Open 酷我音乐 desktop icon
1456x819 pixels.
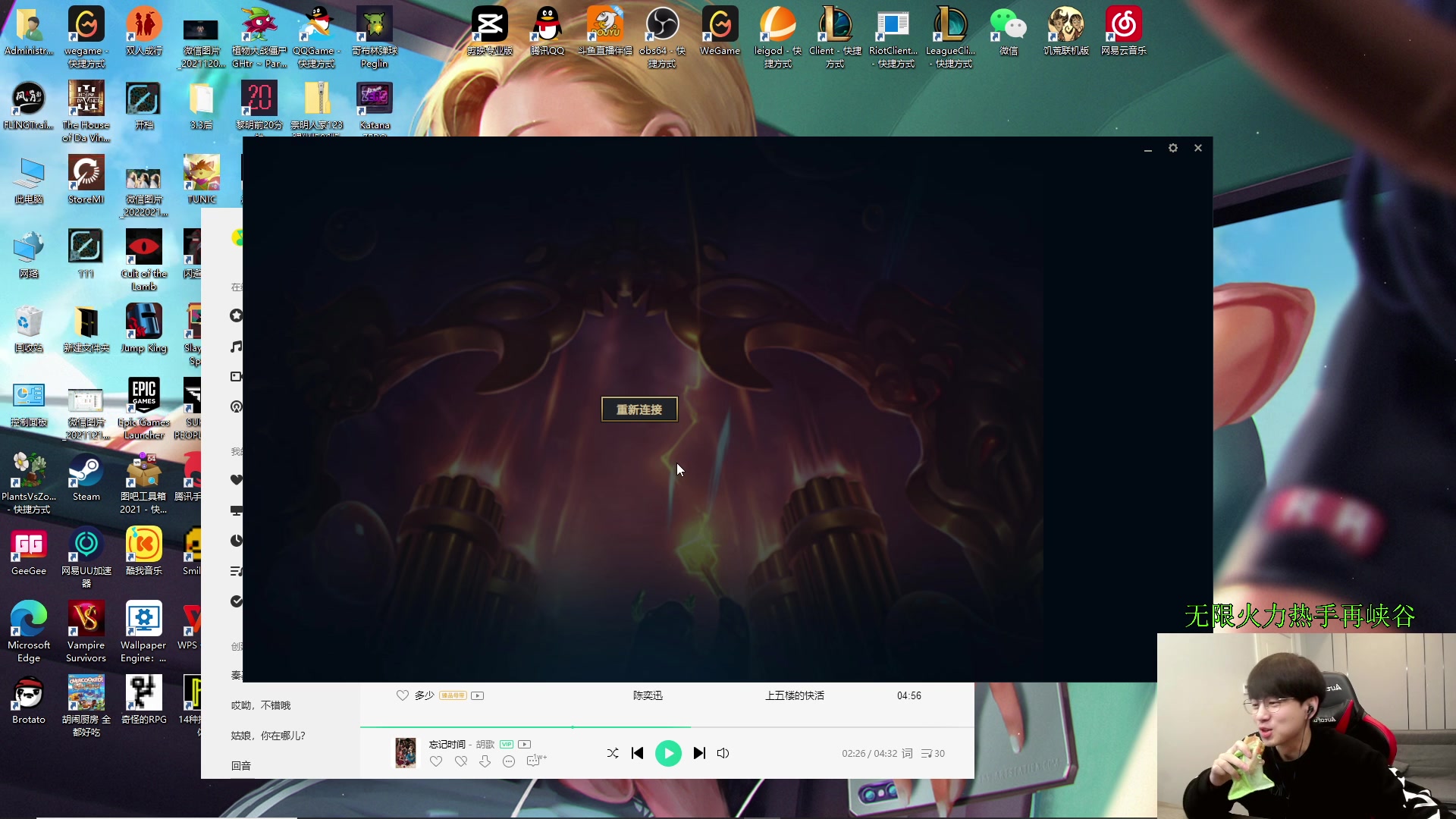tap(144, 551)
